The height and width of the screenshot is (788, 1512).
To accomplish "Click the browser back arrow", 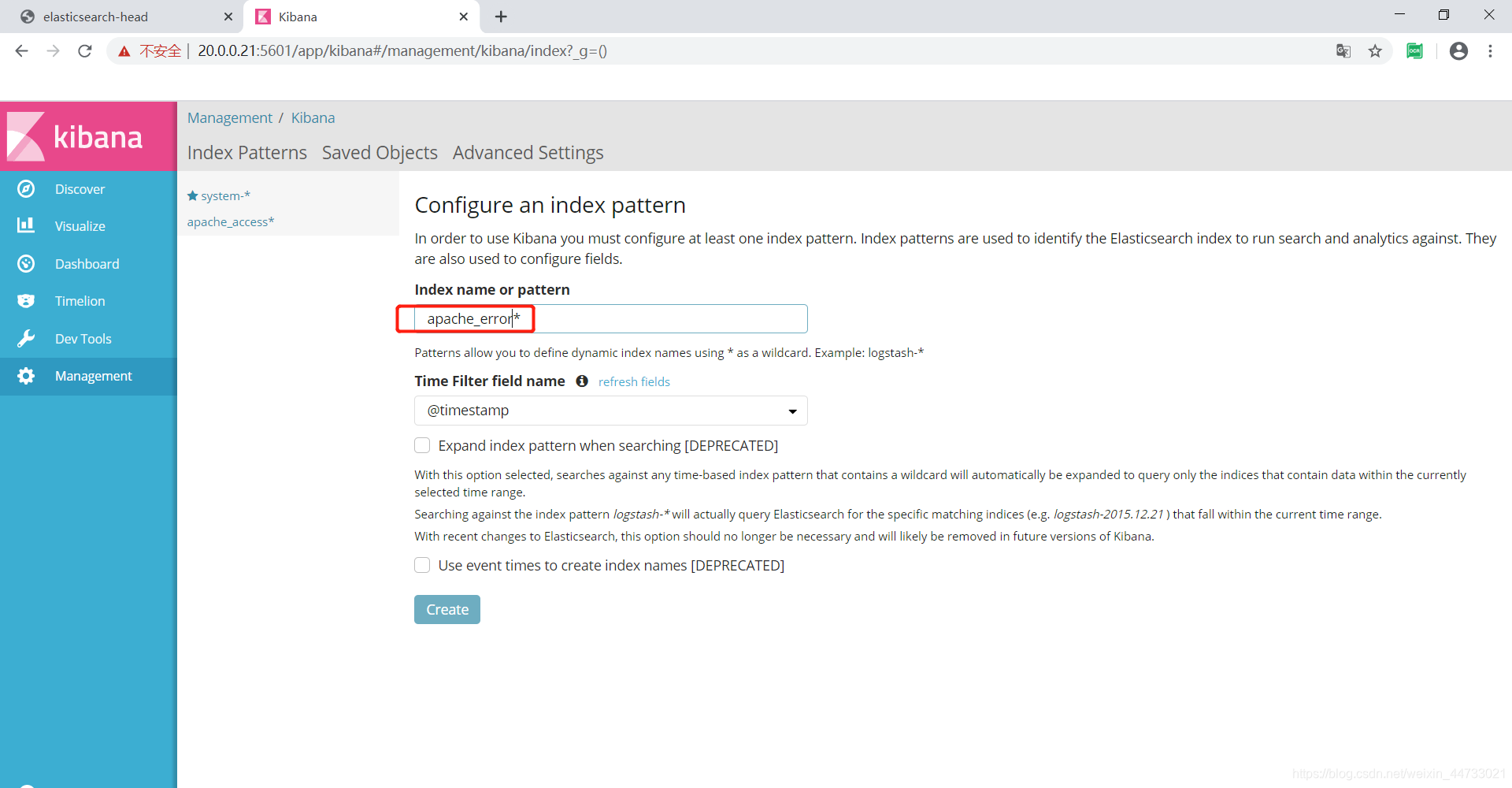I will (x=21, y=51).
